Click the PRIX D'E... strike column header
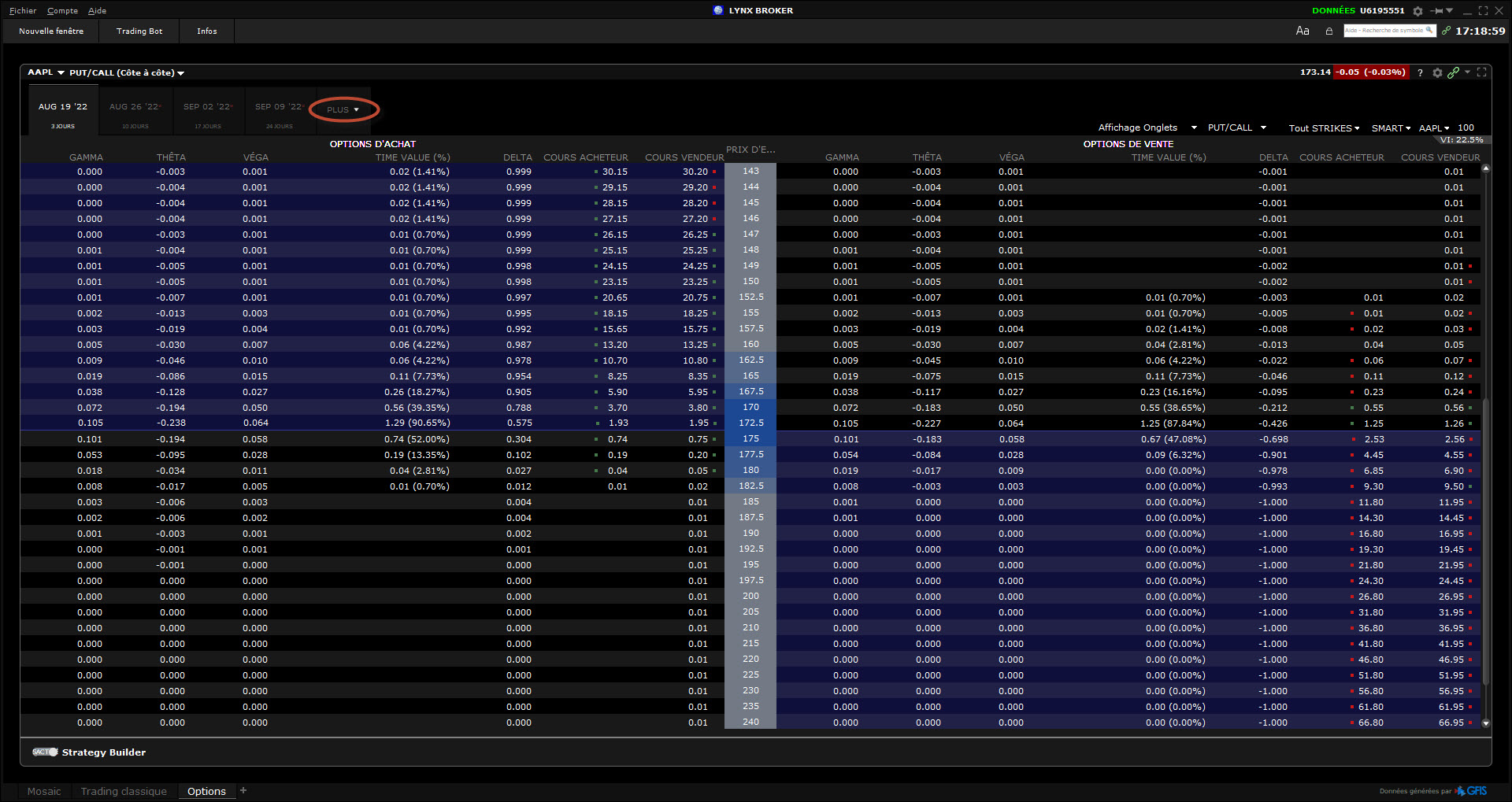Screen dimensions: 1512x802 tap(750, 150)
